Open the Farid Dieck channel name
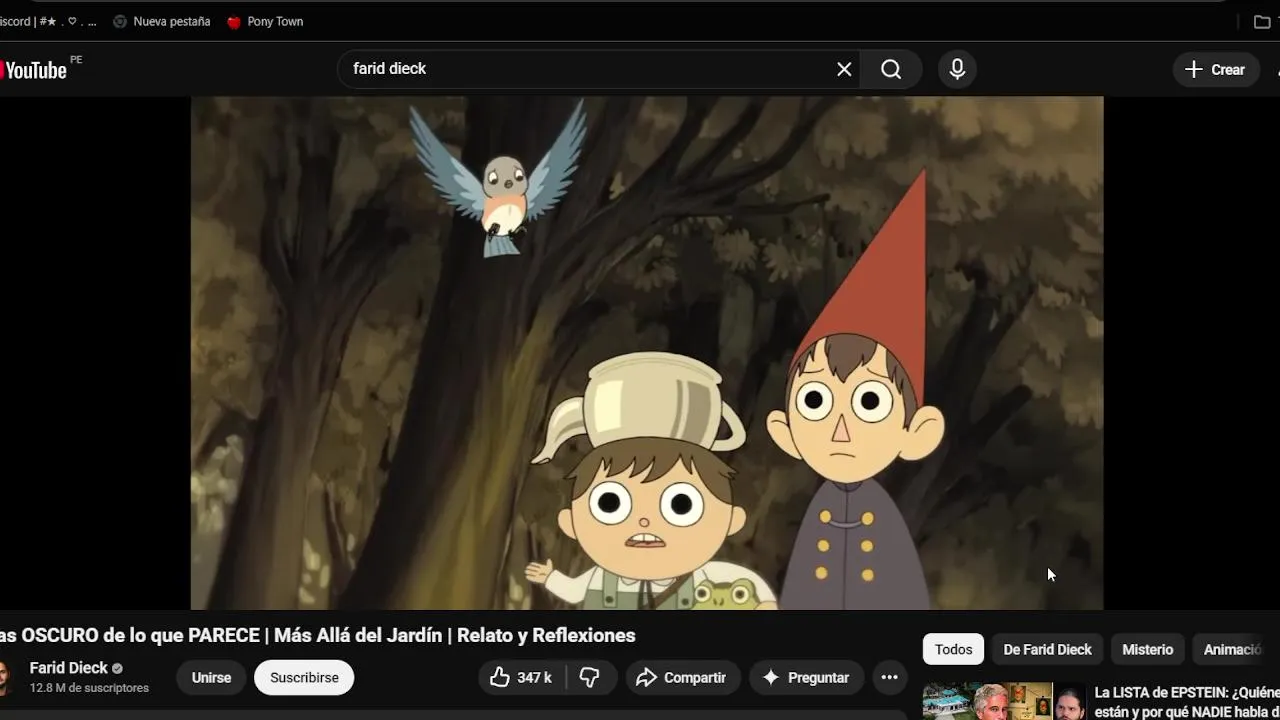This screenshot has width=1280, height=720. tap(68, 668)
